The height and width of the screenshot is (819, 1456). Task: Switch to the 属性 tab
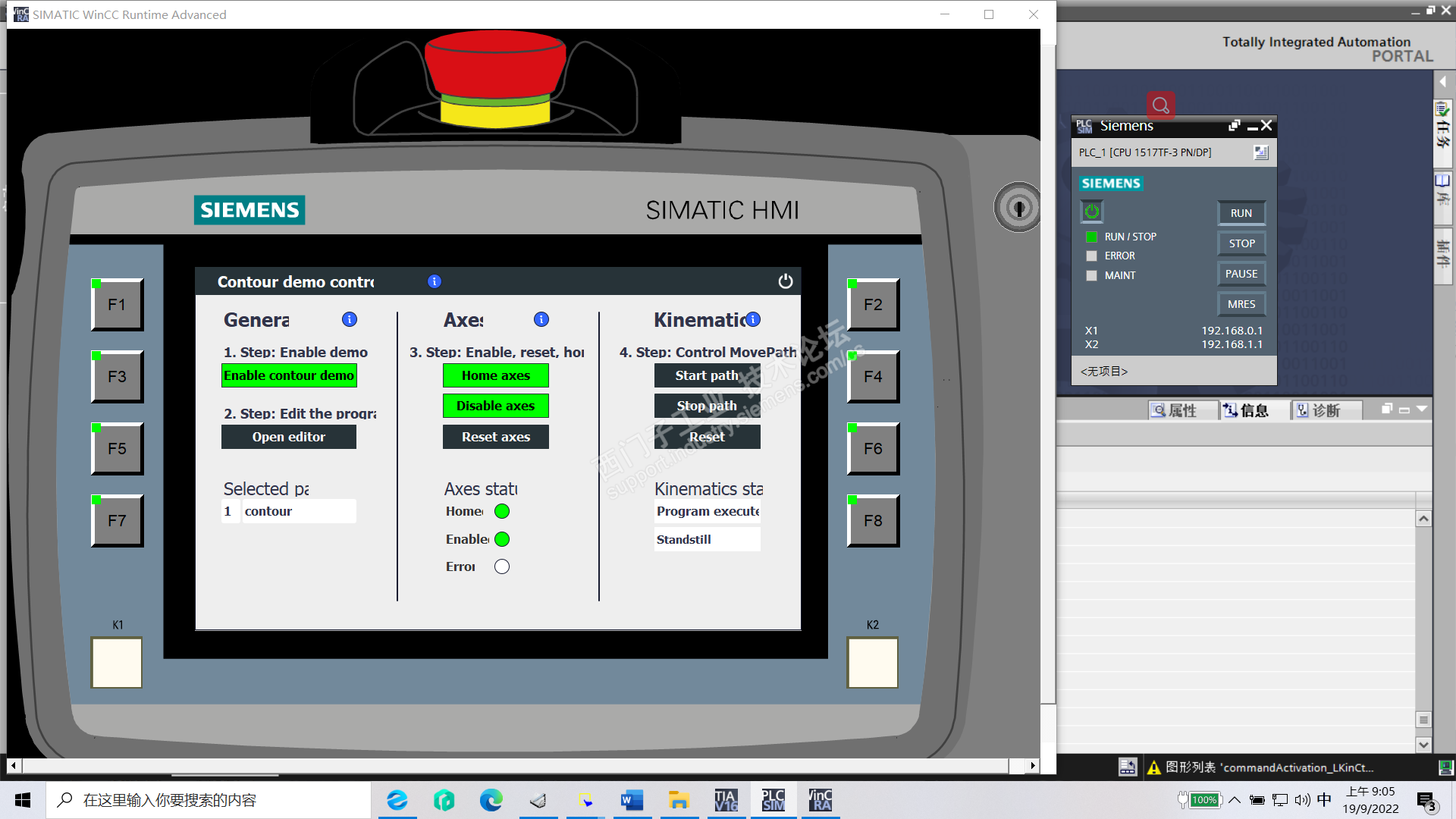coord(1175,410)
